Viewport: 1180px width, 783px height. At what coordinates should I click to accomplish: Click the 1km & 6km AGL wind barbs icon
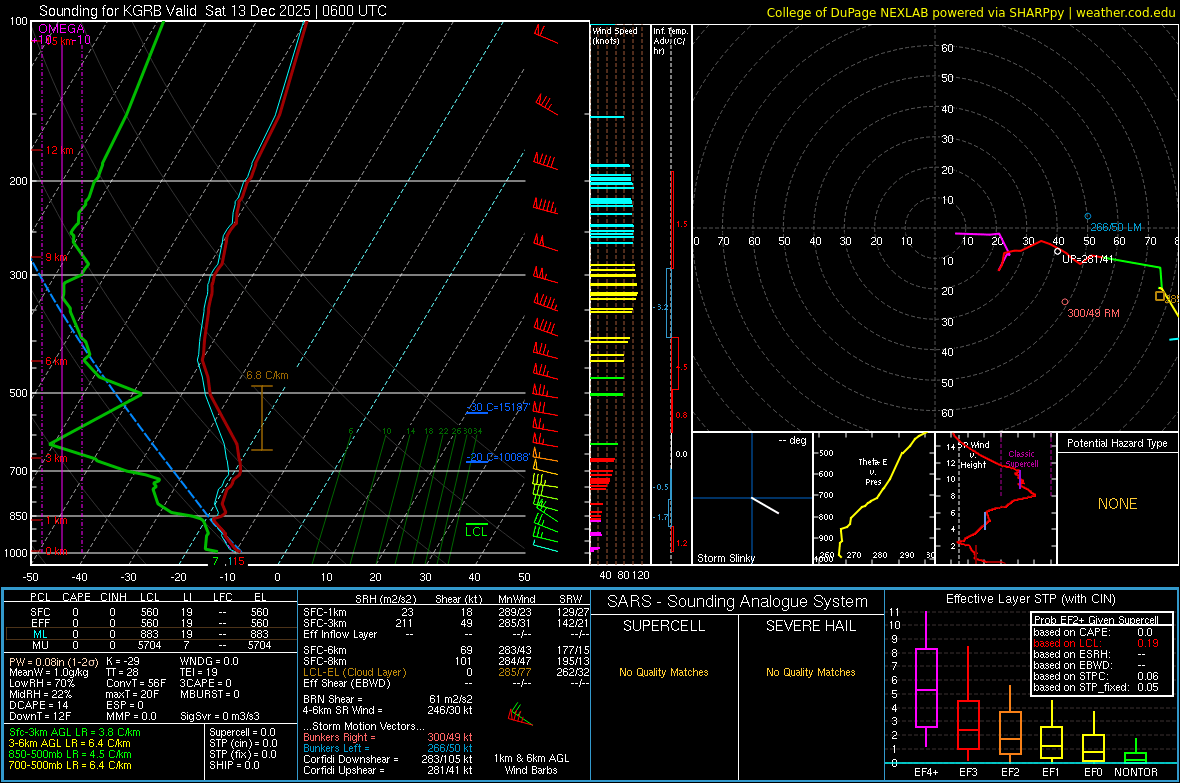point(519,714)
